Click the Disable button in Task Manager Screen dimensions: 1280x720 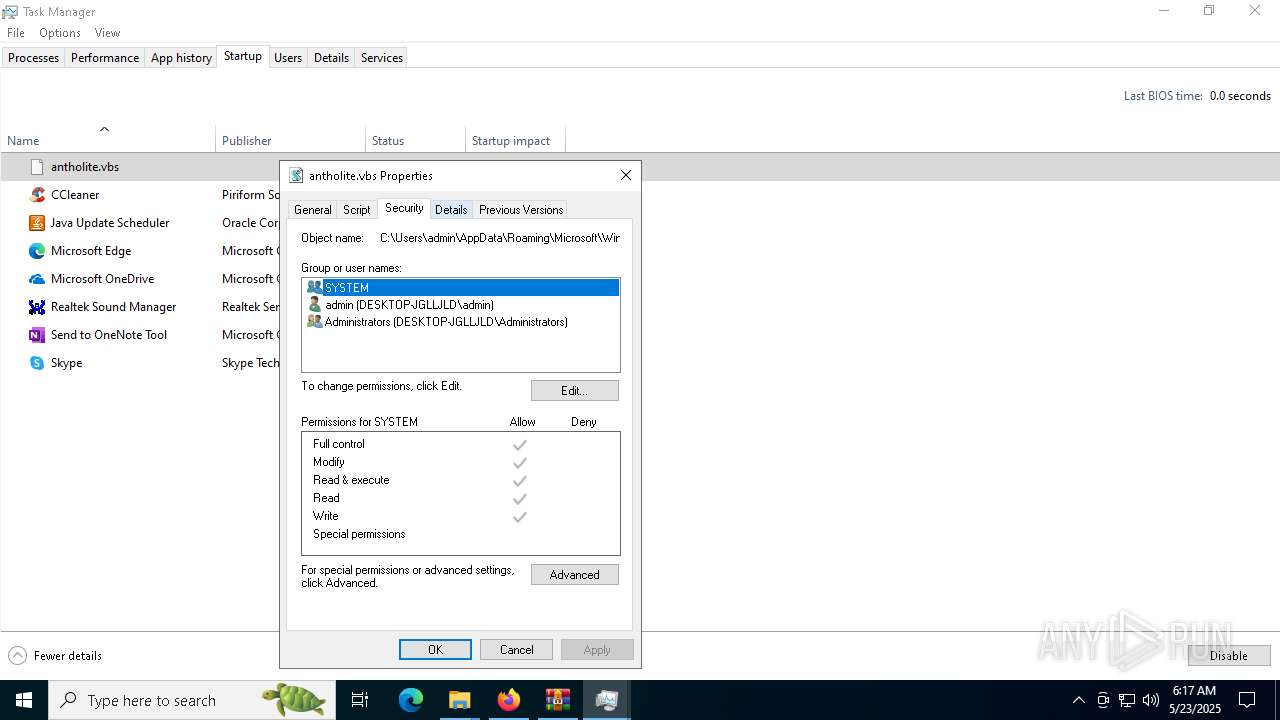[x=1229, y=656]
